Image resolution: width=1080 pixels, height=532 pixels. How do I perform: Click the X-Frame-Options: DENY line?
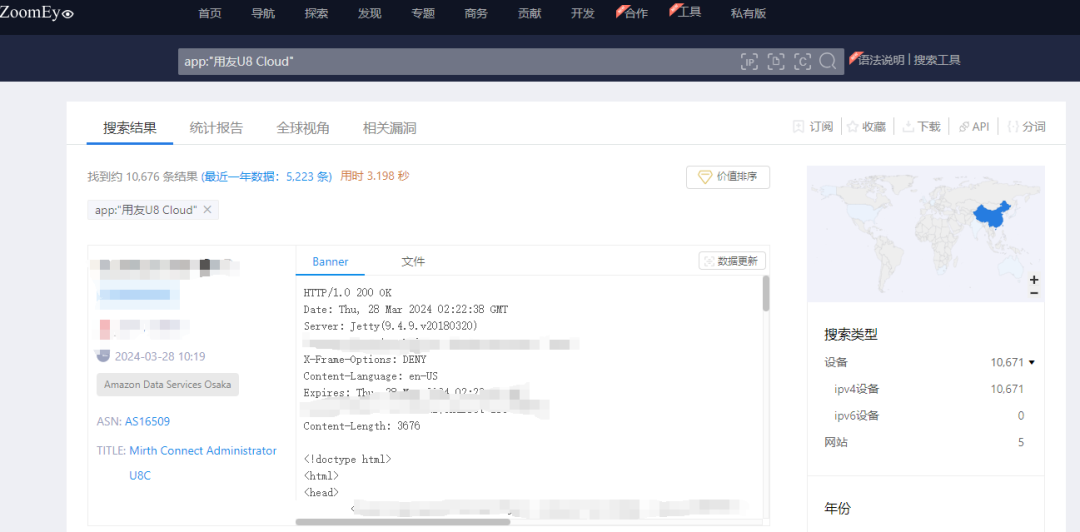point(365,360)
